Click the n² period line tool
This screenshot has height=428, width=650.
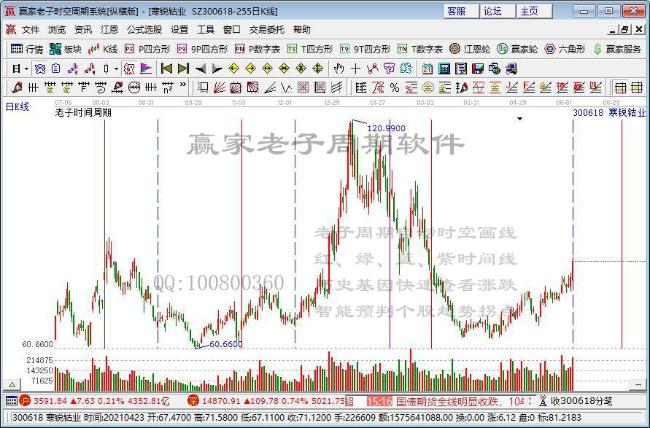pos(167,88)
